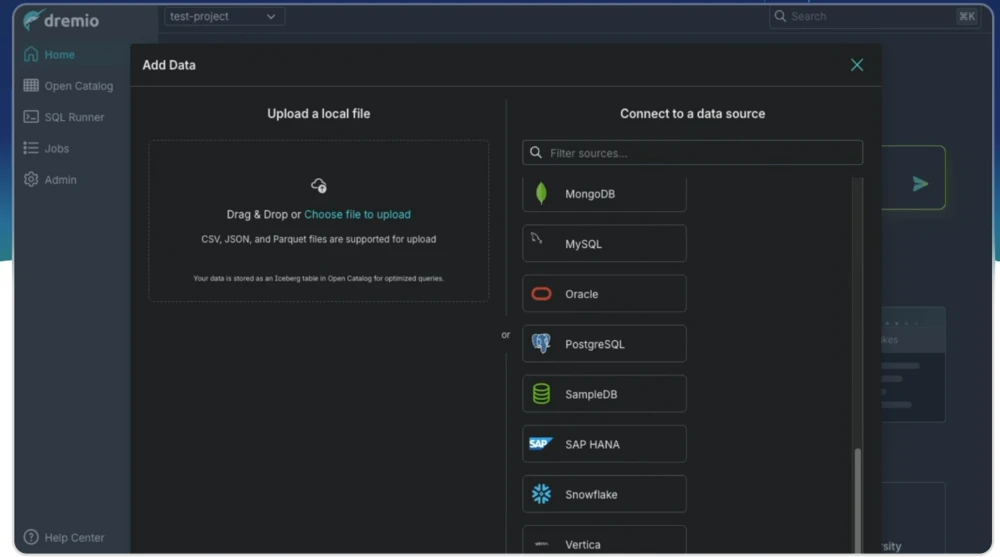The width and height of the screenshot is (1000, 557).
Task: Open the Home page icon
Action: pyautogui.click(x=31, y=54)
